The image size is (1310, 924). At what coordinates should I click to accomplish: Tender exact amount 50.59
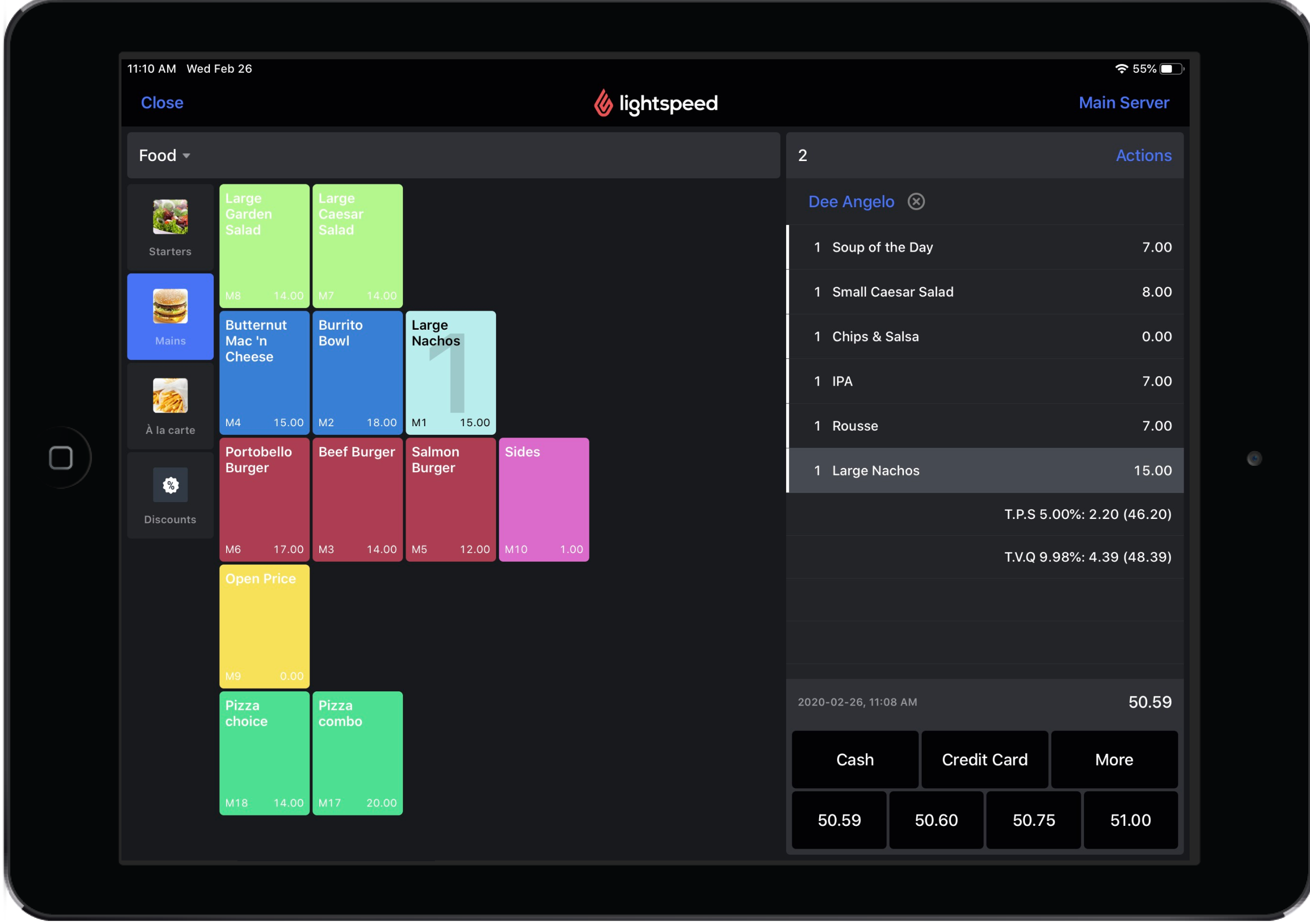839,820
